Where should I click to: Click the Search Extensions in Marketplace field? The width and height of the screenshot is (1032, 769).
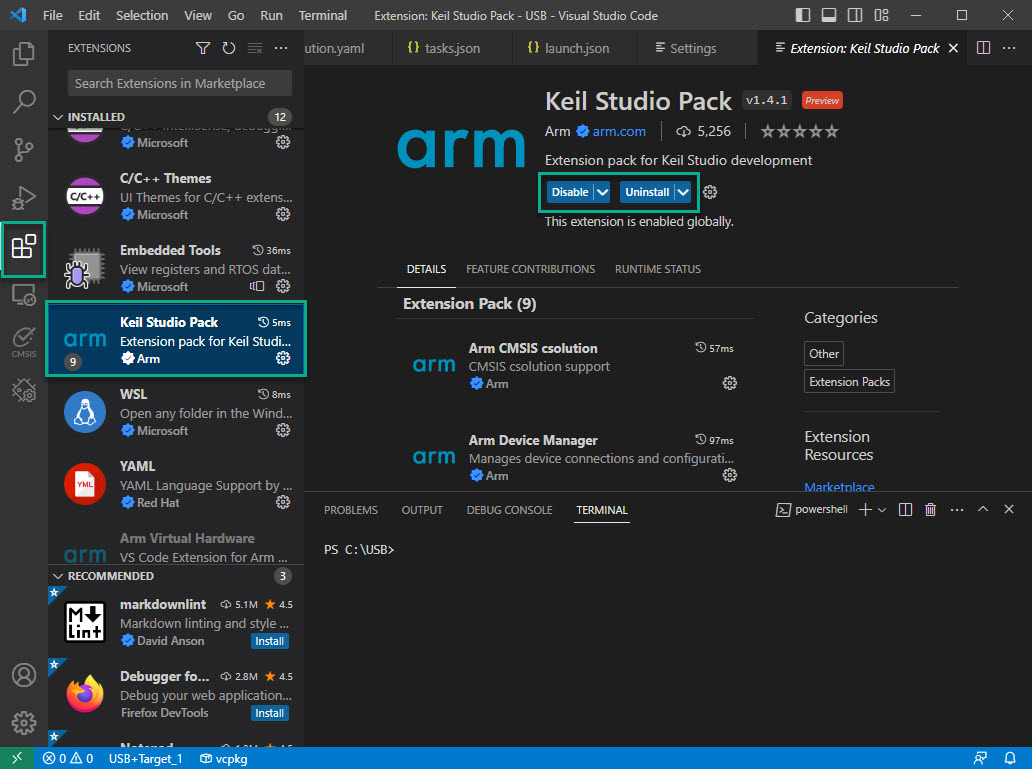180,83
